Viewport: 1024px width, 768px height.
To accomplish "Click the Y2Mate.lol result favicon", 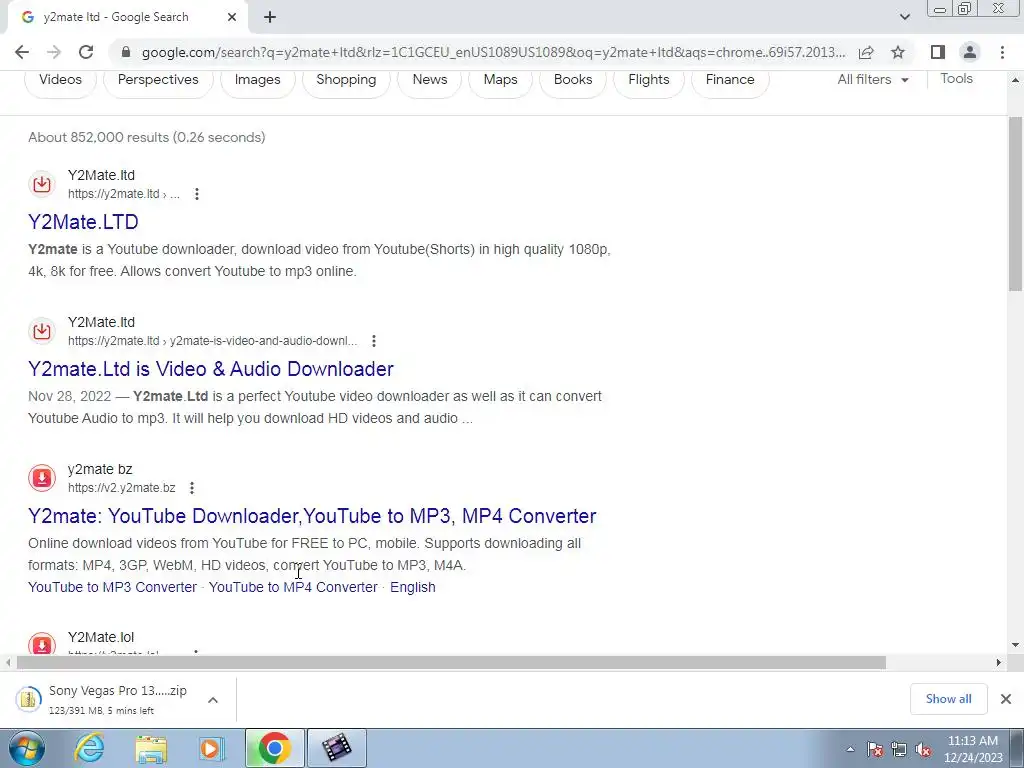I will (42, 643).
